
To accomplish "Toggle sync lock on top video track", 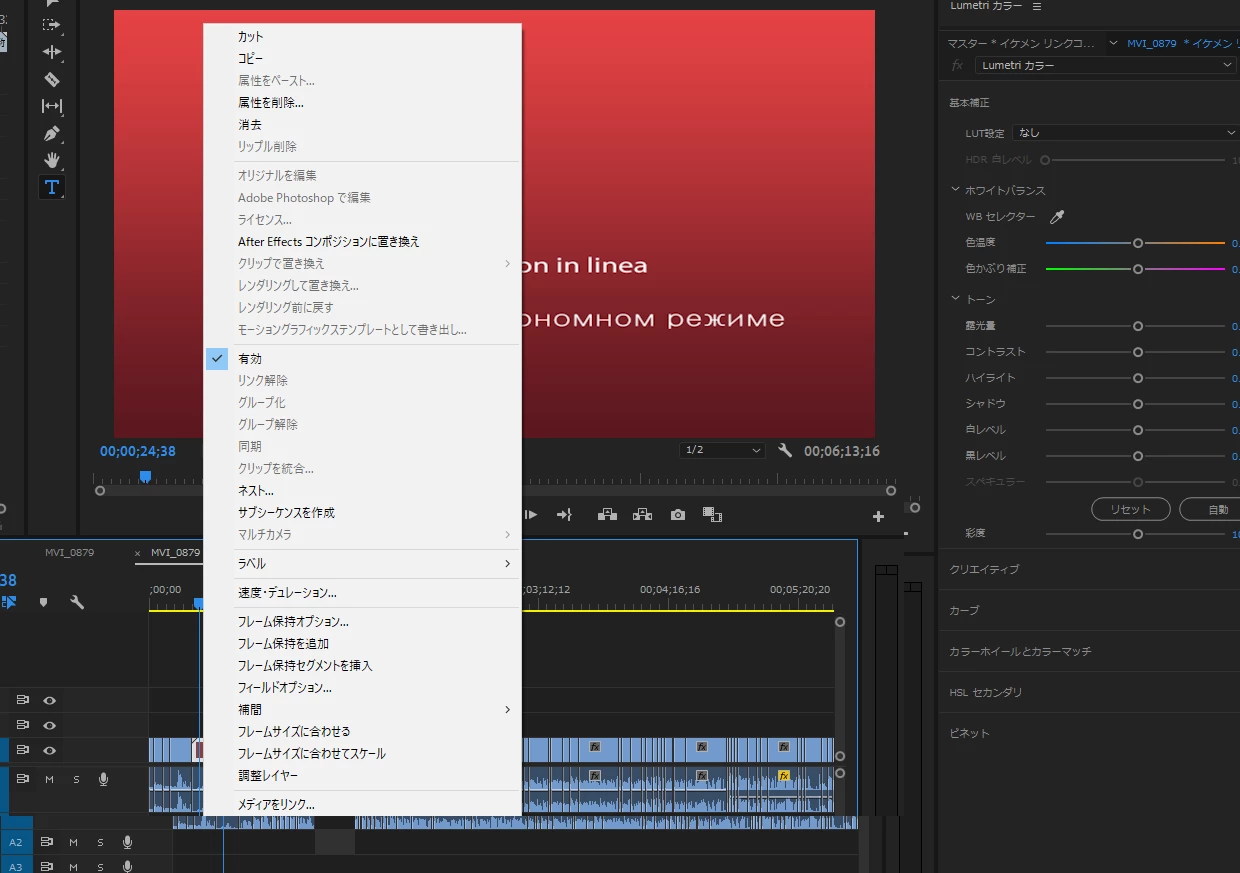I will [x=22, y=700].
